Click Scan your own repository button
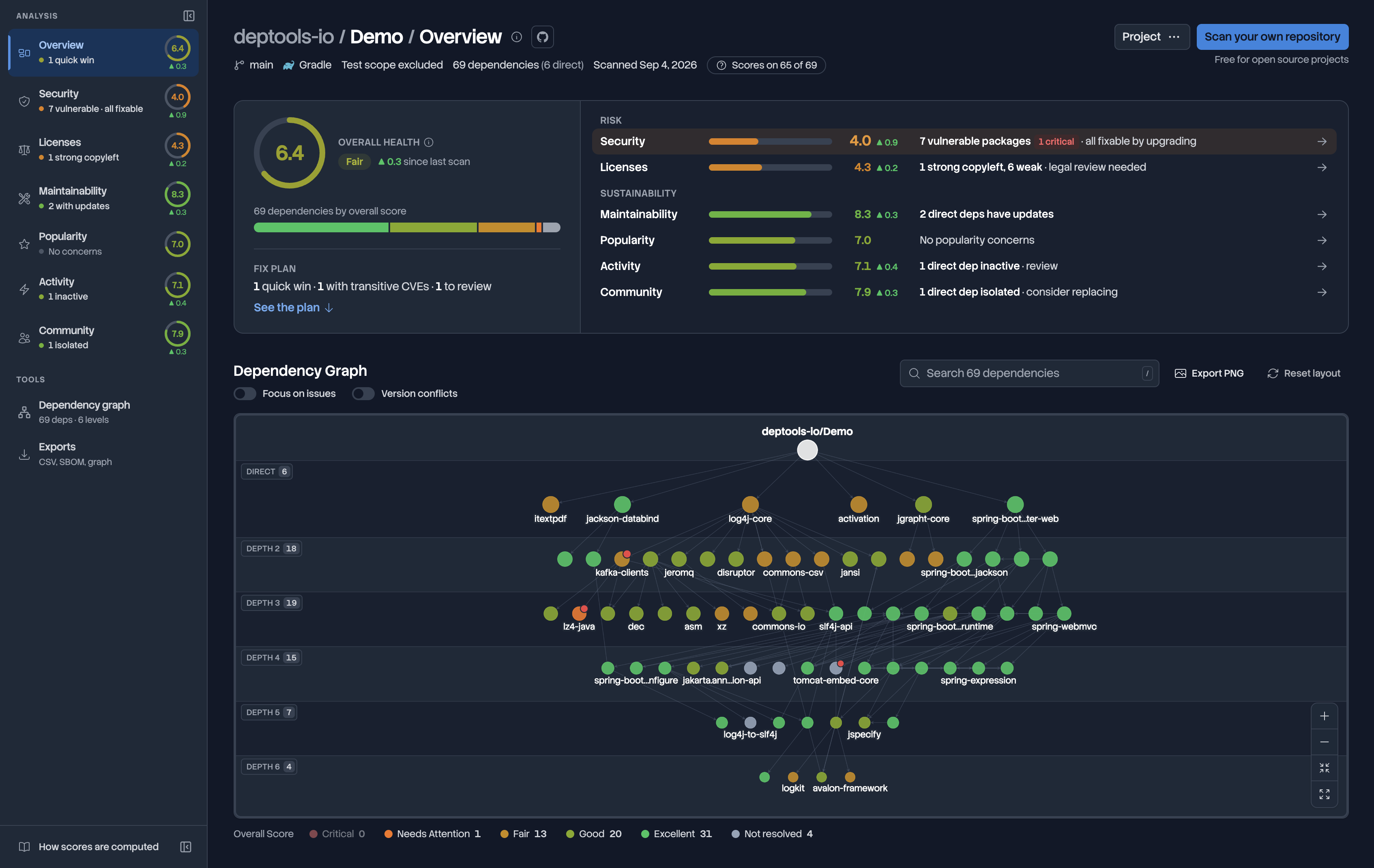The image size is (1374, 868). (x=1272, y=37)
